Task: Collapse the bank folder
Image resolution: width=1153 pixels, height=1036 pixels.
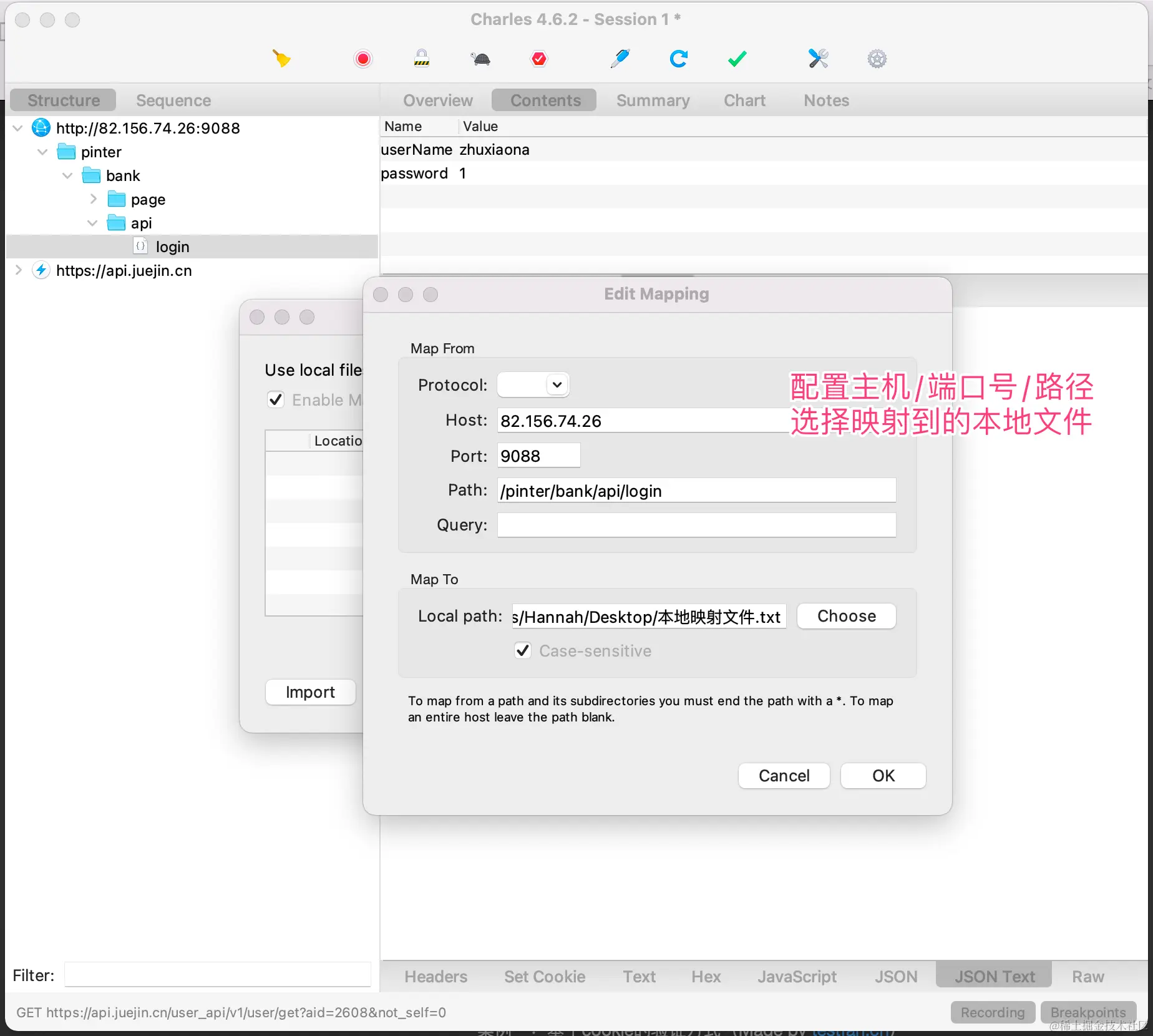Action: pyautogui.click(x=67, y=175)
